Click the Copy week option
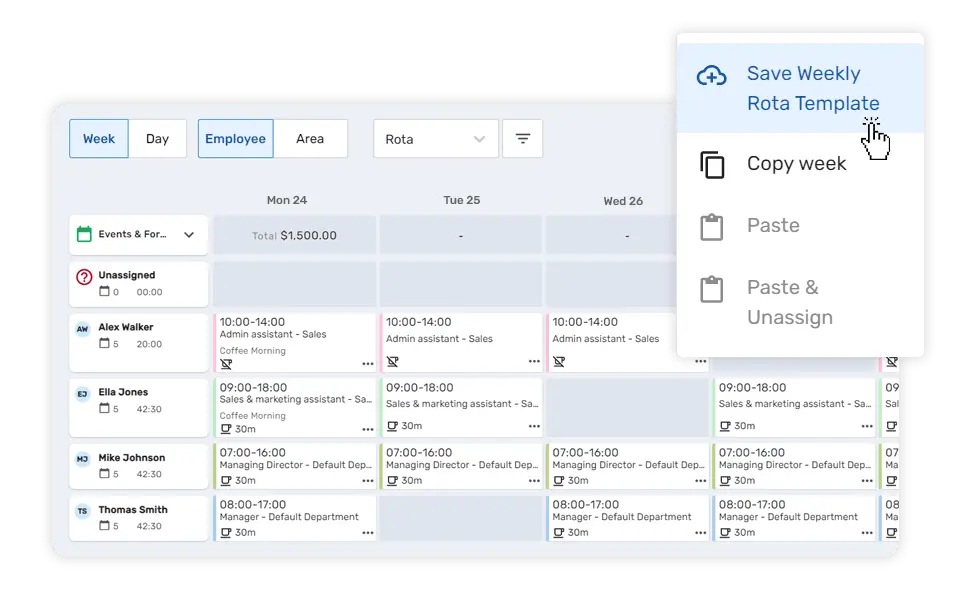Image resolution: width=964 pixels, height=603 pixels. point(796,163)
